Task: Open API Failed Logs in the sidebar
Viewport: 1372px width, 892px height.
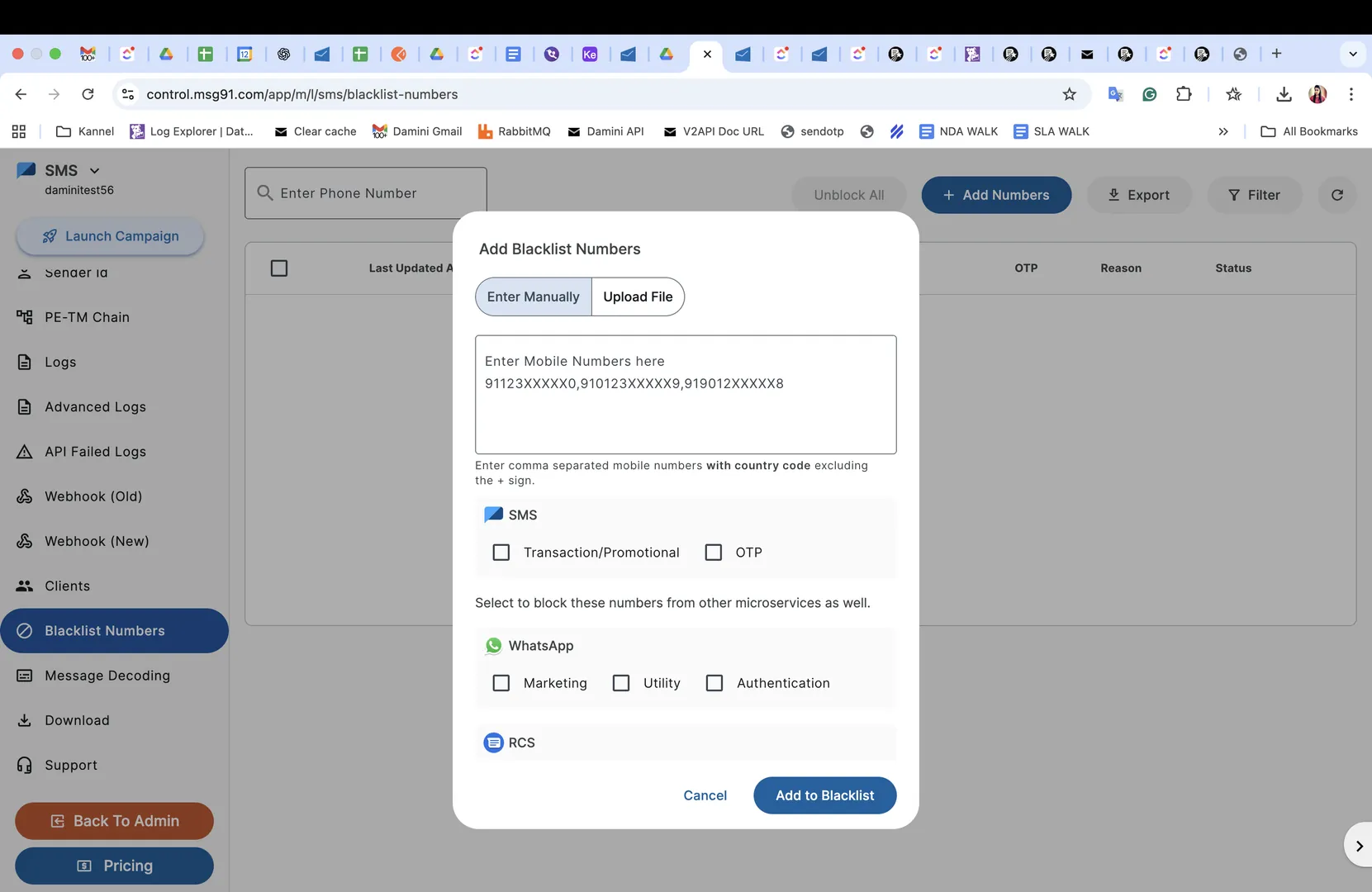Action: click(114, 452)
